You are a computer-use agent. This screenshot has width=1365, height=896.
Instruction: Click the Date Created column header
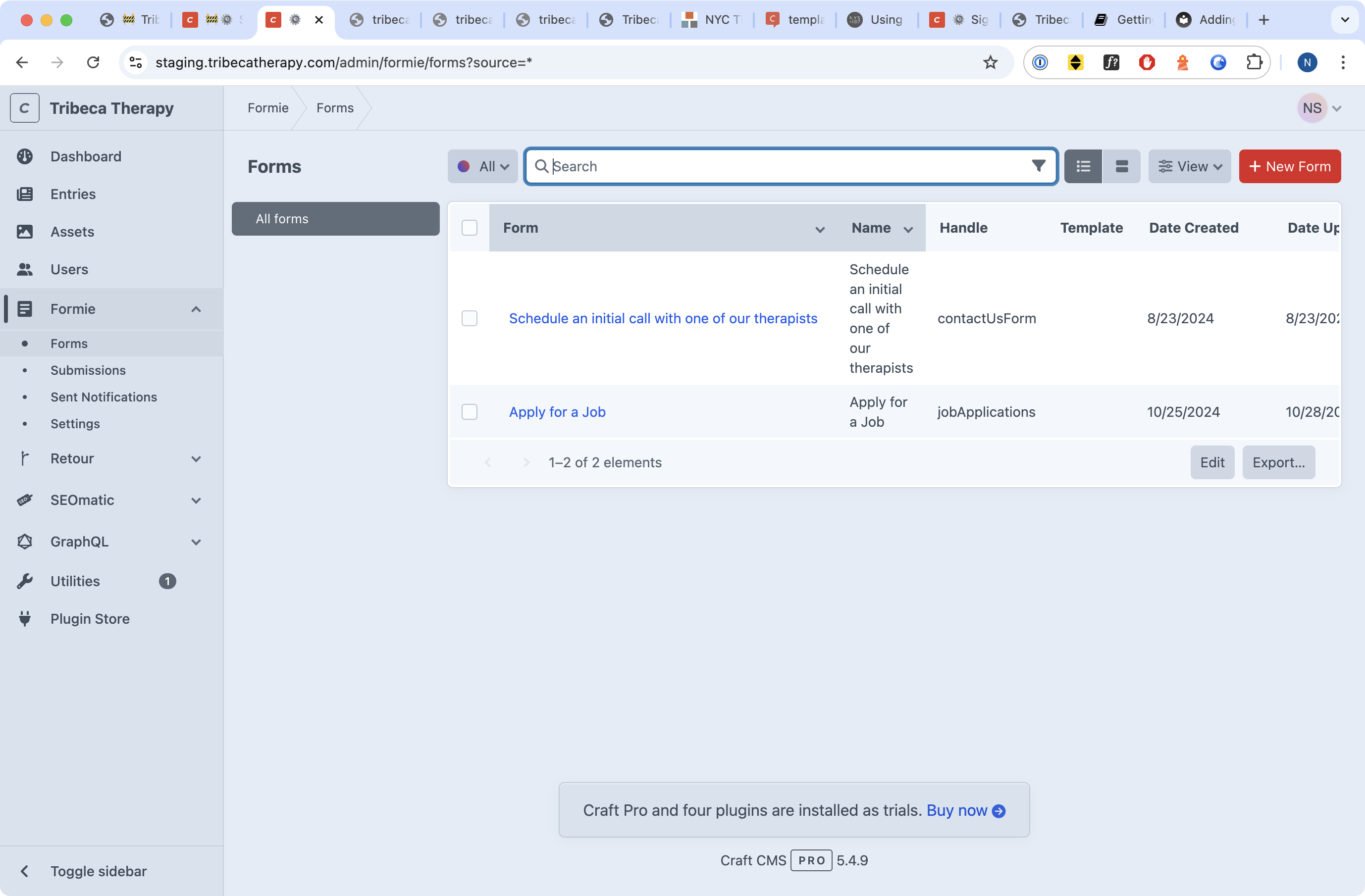pyautogui.click(x=1194, y=228)
